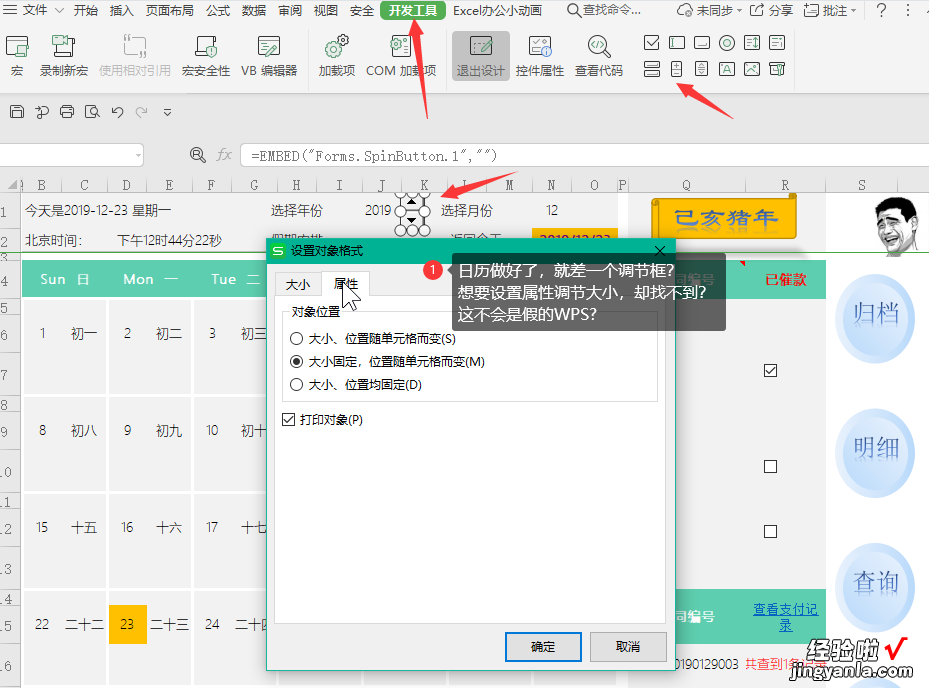Click the fx insert function icon
This screenshot has height=688, width=929.
point(224,155)
